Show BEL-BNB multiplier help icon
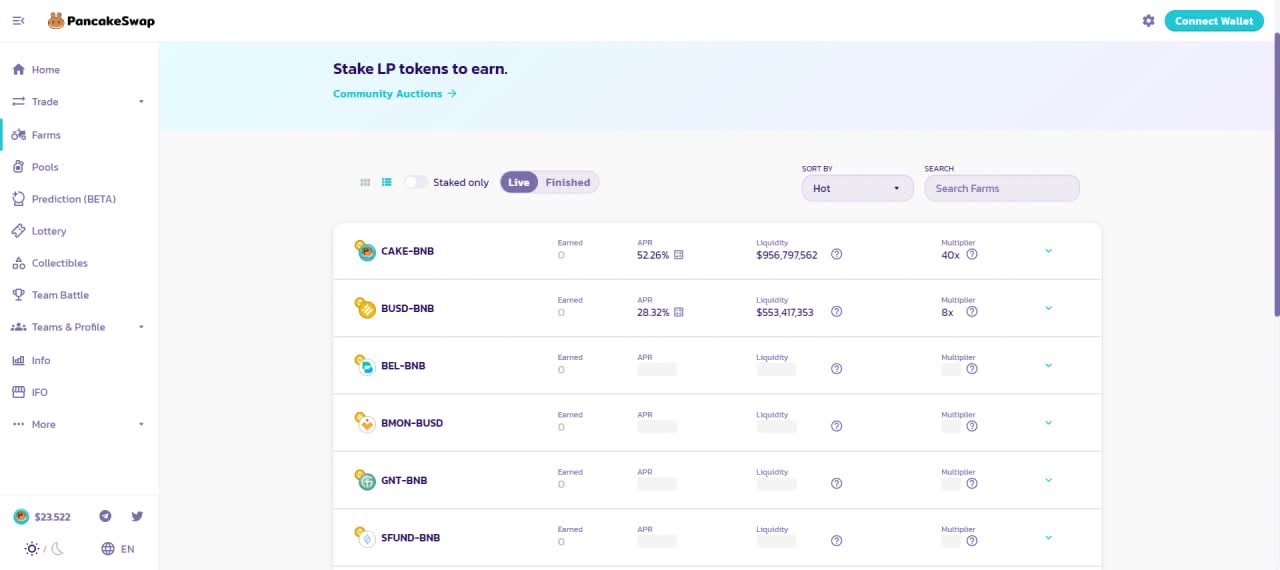This screenshot has width=1280, height=570. (x=972, y=369)
